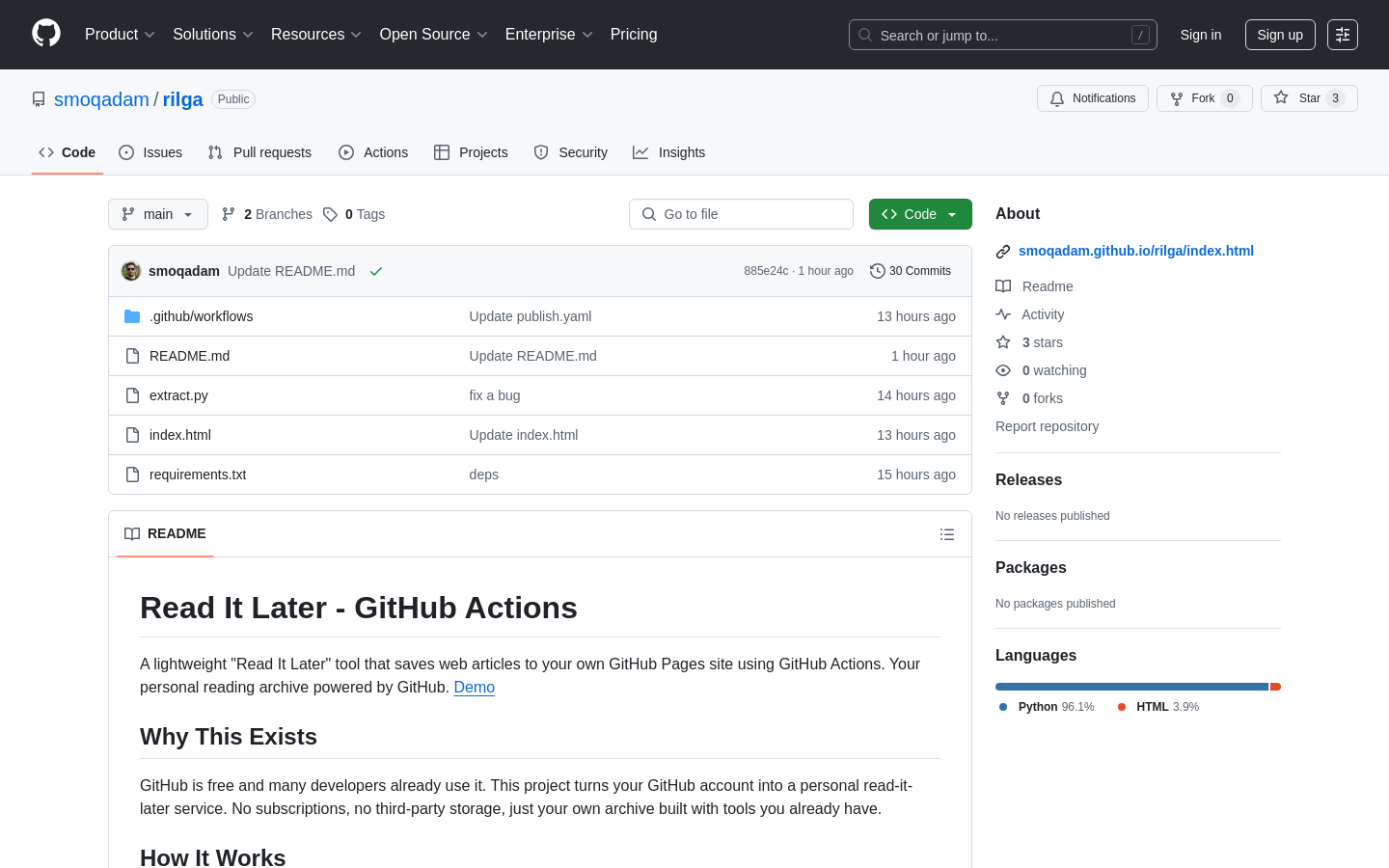Open the 'Update publish.yaml' commit message

[531, 316]
